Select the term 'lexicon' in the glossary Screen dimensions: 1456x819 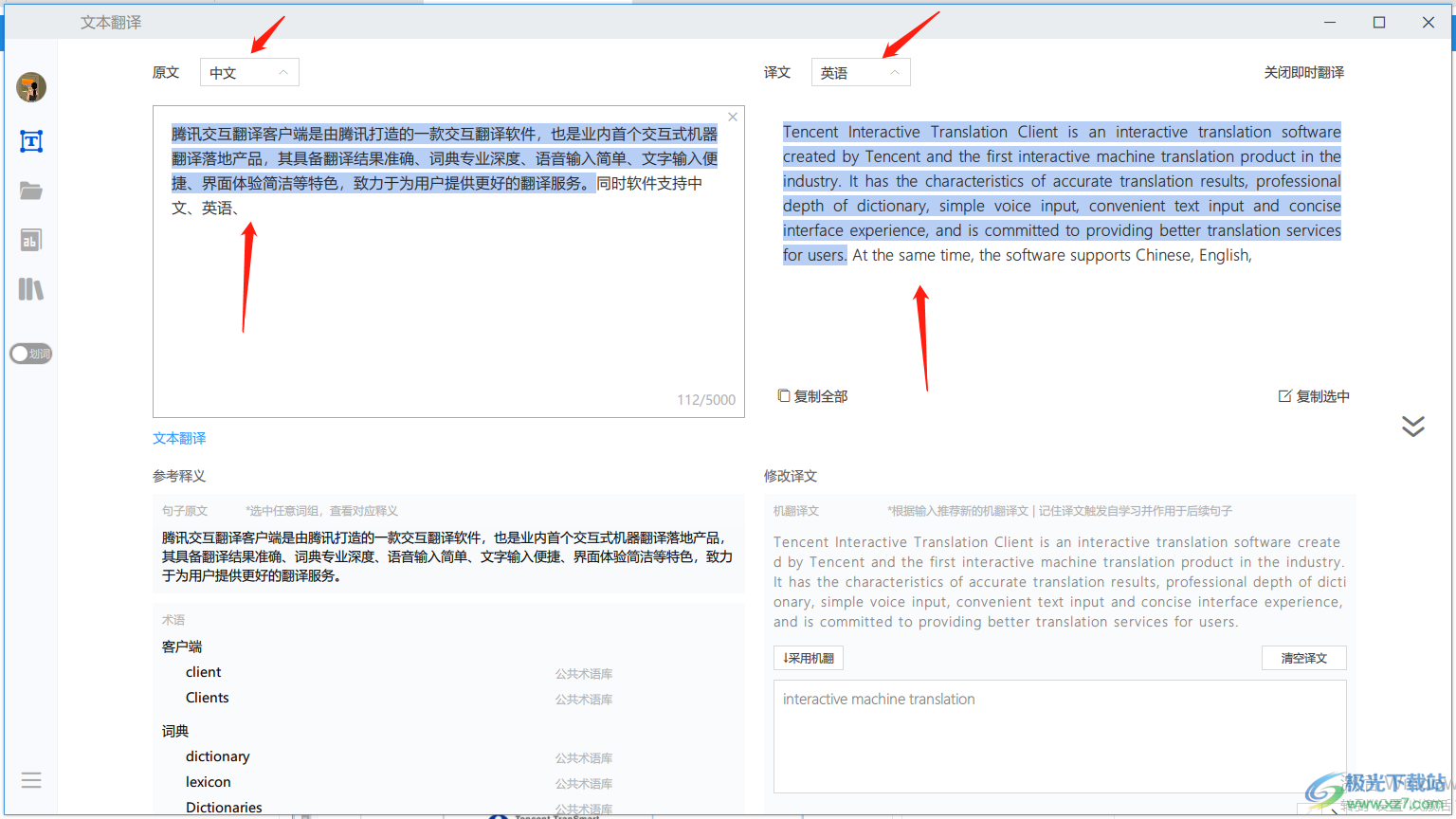(x=208, y=782)
